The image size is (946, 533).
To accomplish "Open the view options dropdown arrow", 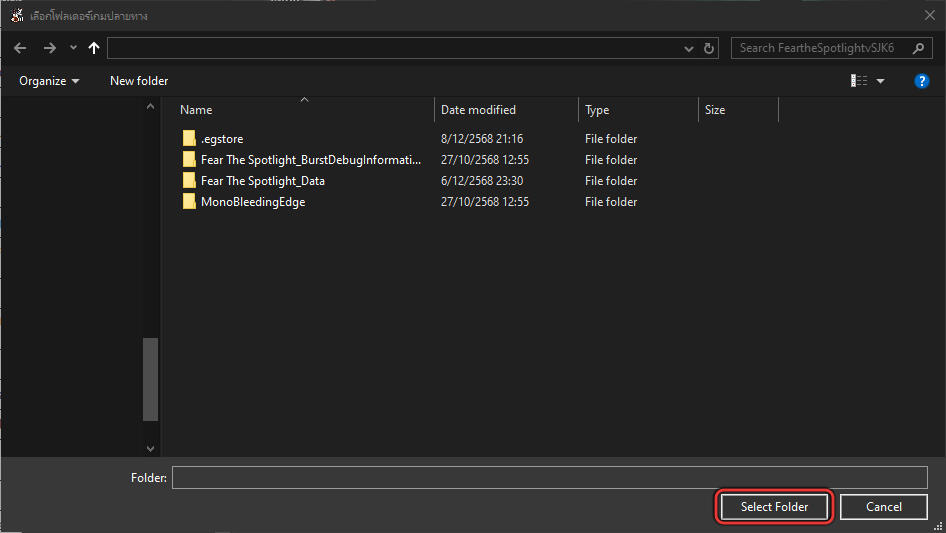I will tap(881, 81).
